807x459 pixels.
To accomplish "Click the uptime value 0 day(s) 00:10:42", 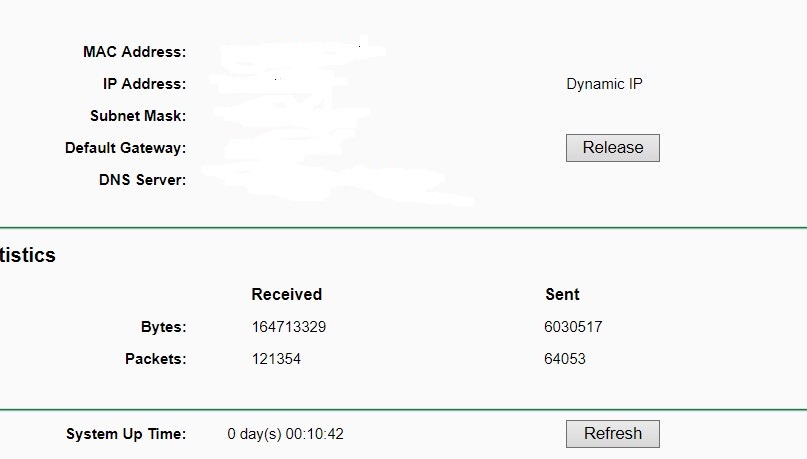I will pyautogui.click(x=286, y=434).
